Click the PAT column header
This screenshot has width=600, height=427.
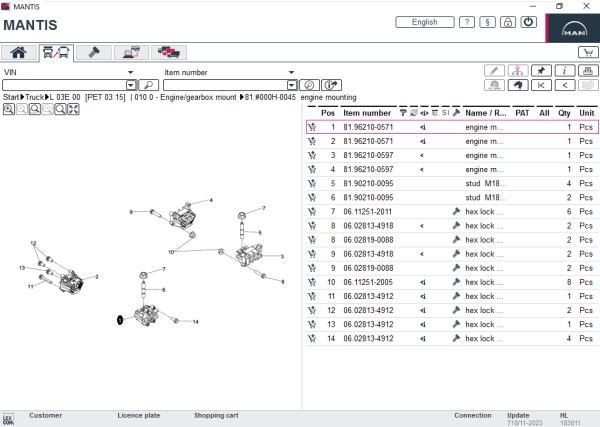[522, 113]
